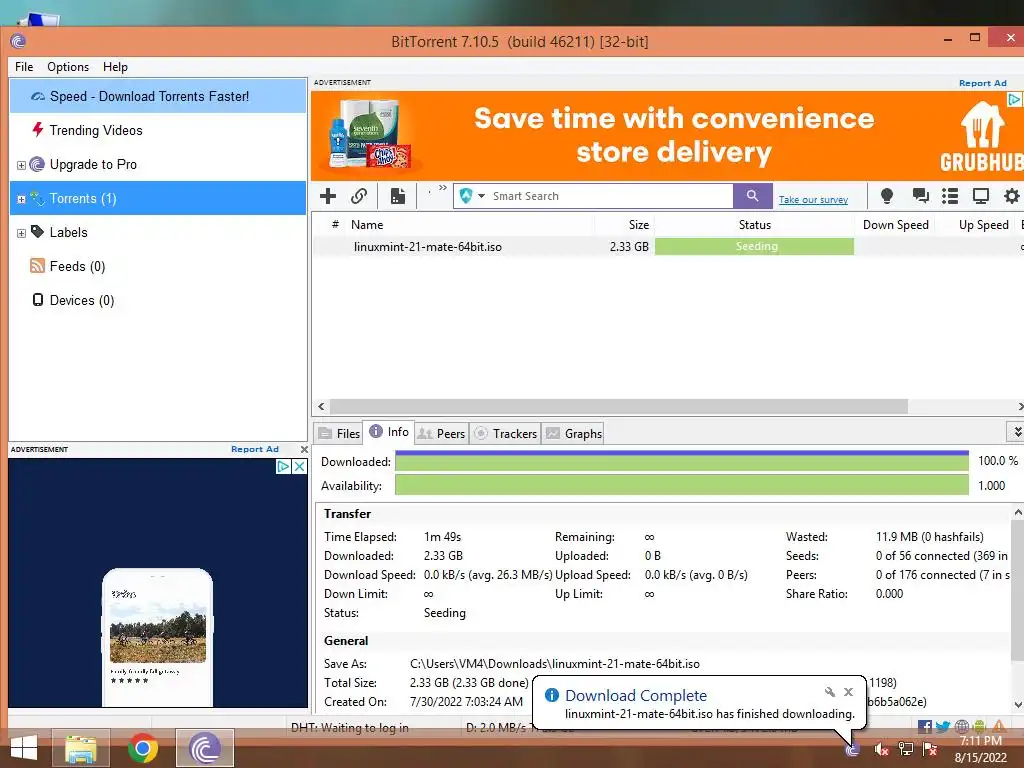1024x768 pixels.
Task: Open the Options menu
Action: pos(68,67)
